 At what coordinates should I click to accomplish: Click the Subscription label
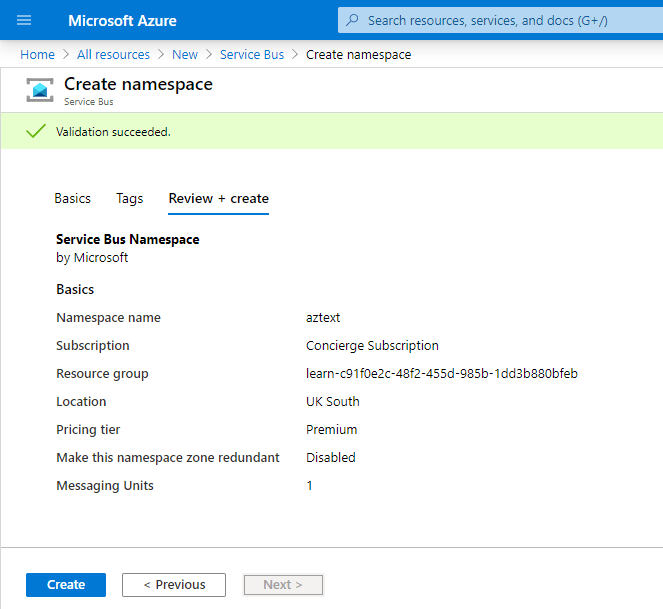(x=93, y=346)
